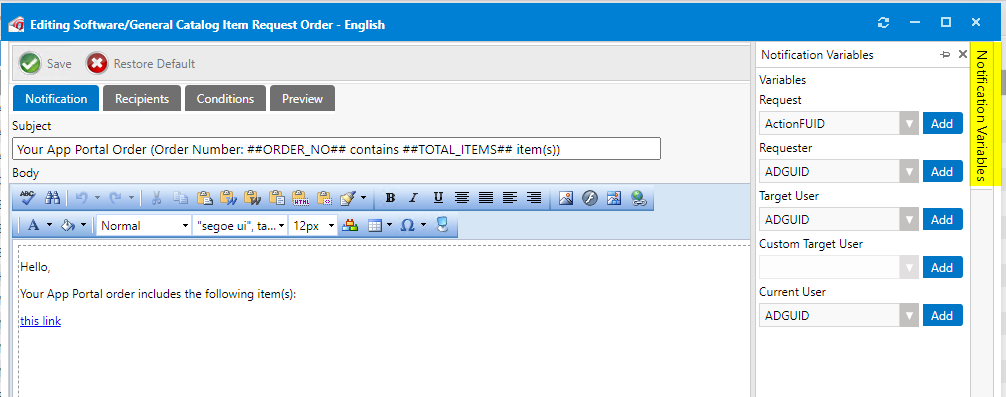
Task: Close the Notification Variables panel
Action: 962,55
